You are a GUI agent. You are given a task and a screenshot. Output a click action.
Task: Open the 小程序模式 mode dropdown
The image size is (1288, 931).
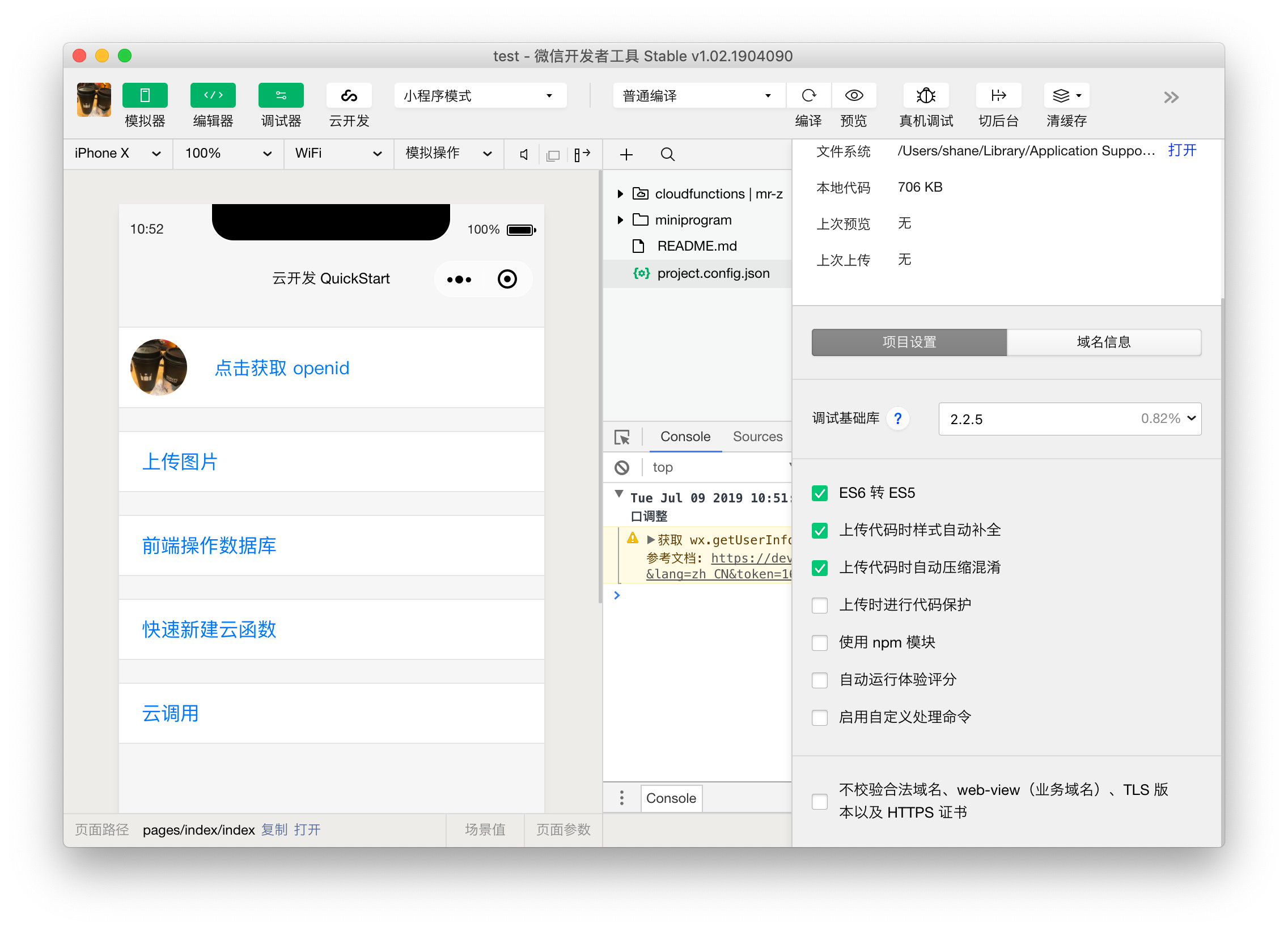coord(480,95)
